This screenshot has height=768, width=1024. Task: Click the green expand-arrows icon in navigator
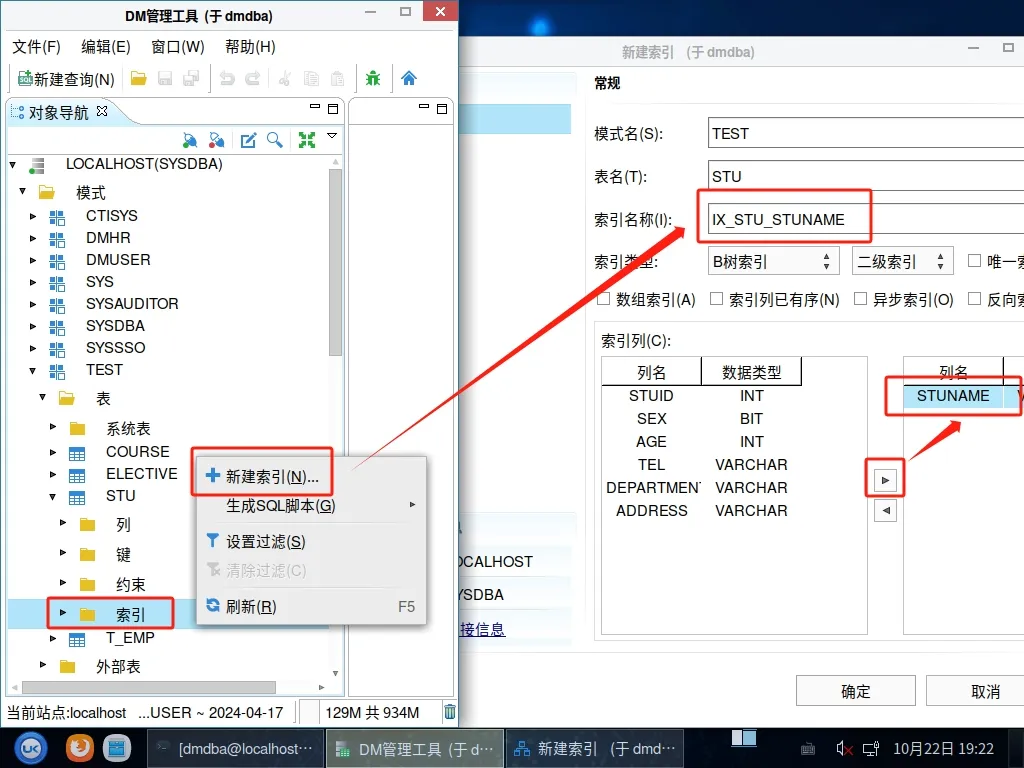pos(307,140)
